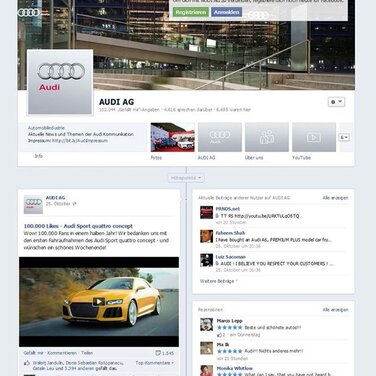Image resolution: width=376 pixels, height=376 pixels.
Task: Open the youtu.be link in PRNDS.net post
Action: click(x=267, y=216)
